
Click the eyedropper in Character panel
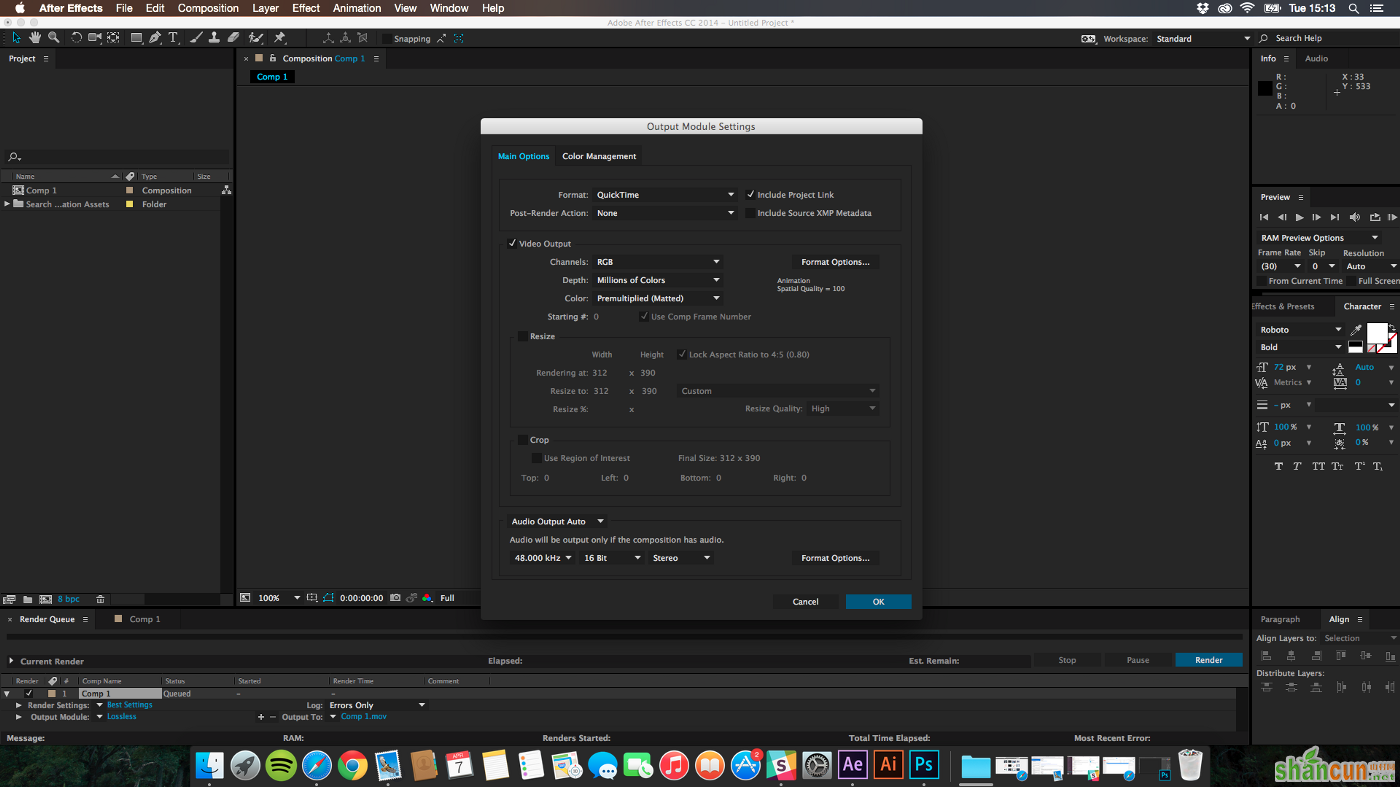[x=1356, y=330]
